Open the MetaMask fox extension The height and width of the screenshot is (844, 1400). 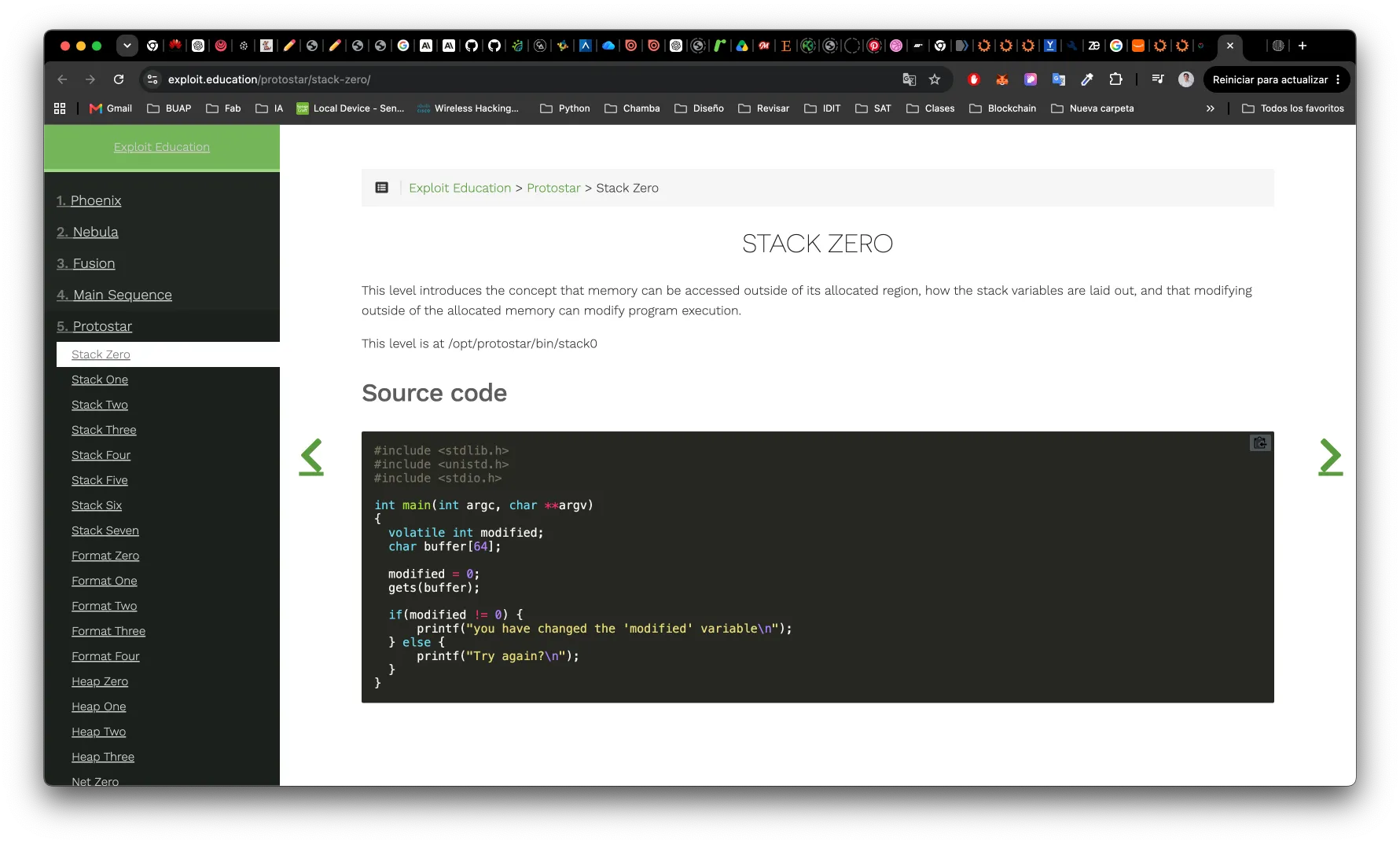click(1002, 79)
